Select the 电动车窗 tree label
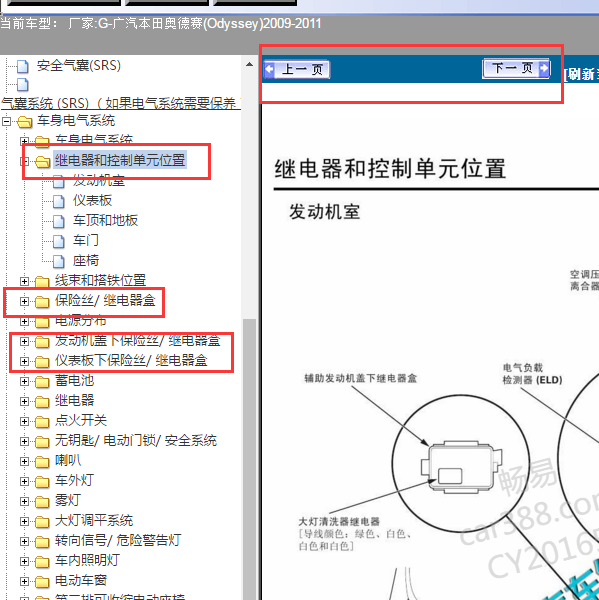This screenshot has height=600, width=599. (x=81, y=580)
